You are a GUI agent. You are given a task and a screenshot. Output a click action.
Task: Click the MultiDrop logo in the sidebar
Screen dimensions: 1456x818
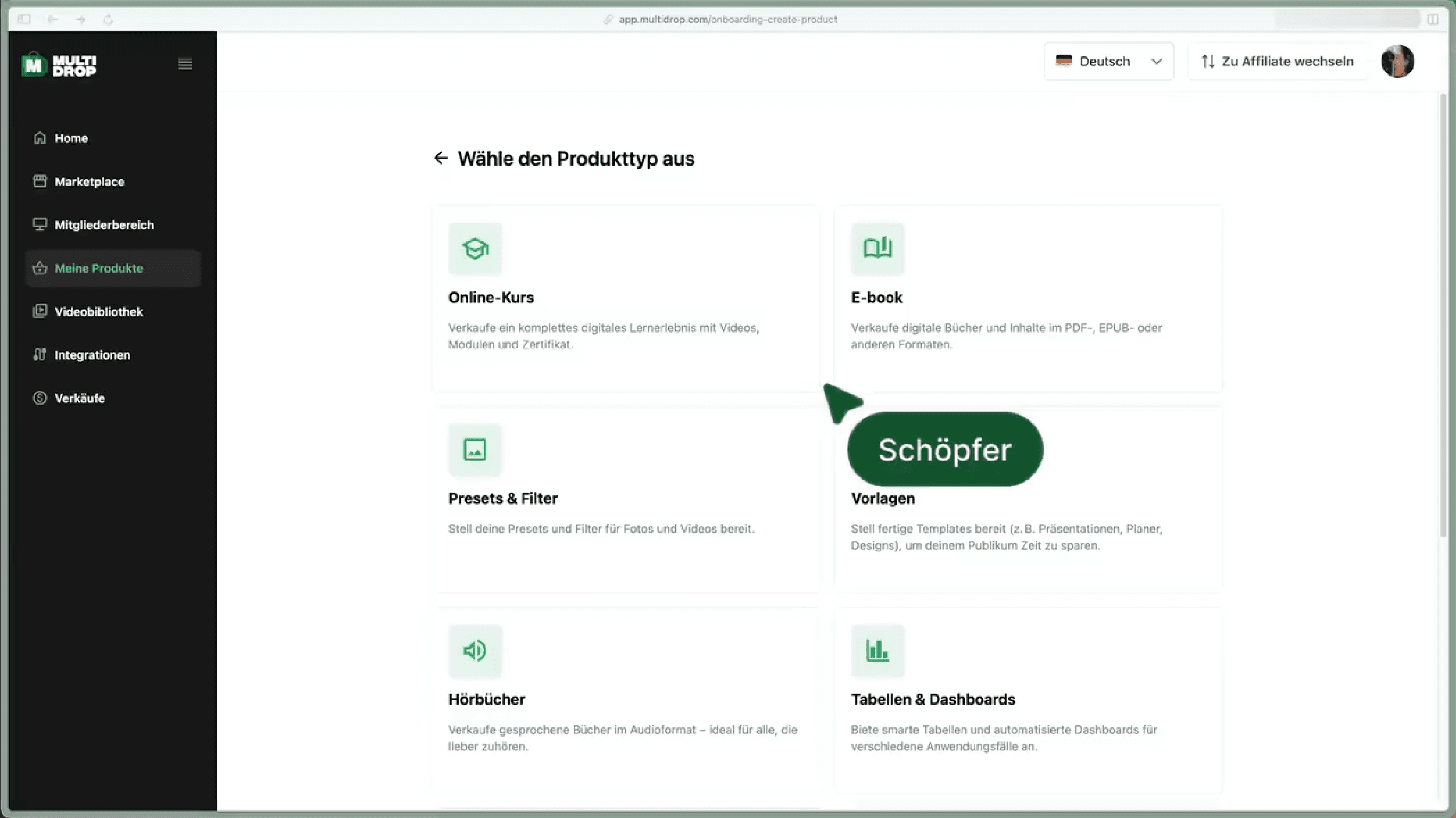(x=59, y=65)
